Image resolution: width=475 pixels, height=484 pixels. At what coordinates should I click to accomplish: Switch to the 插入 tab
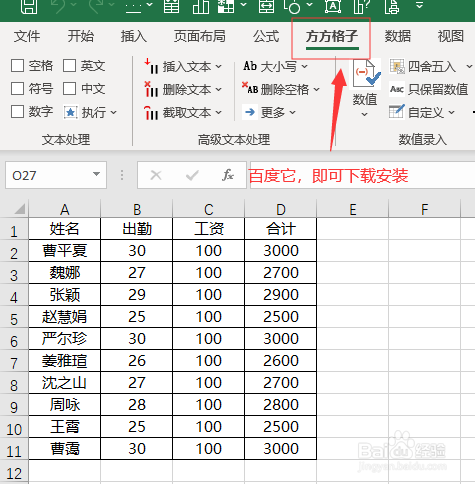(x=134, y=36)
